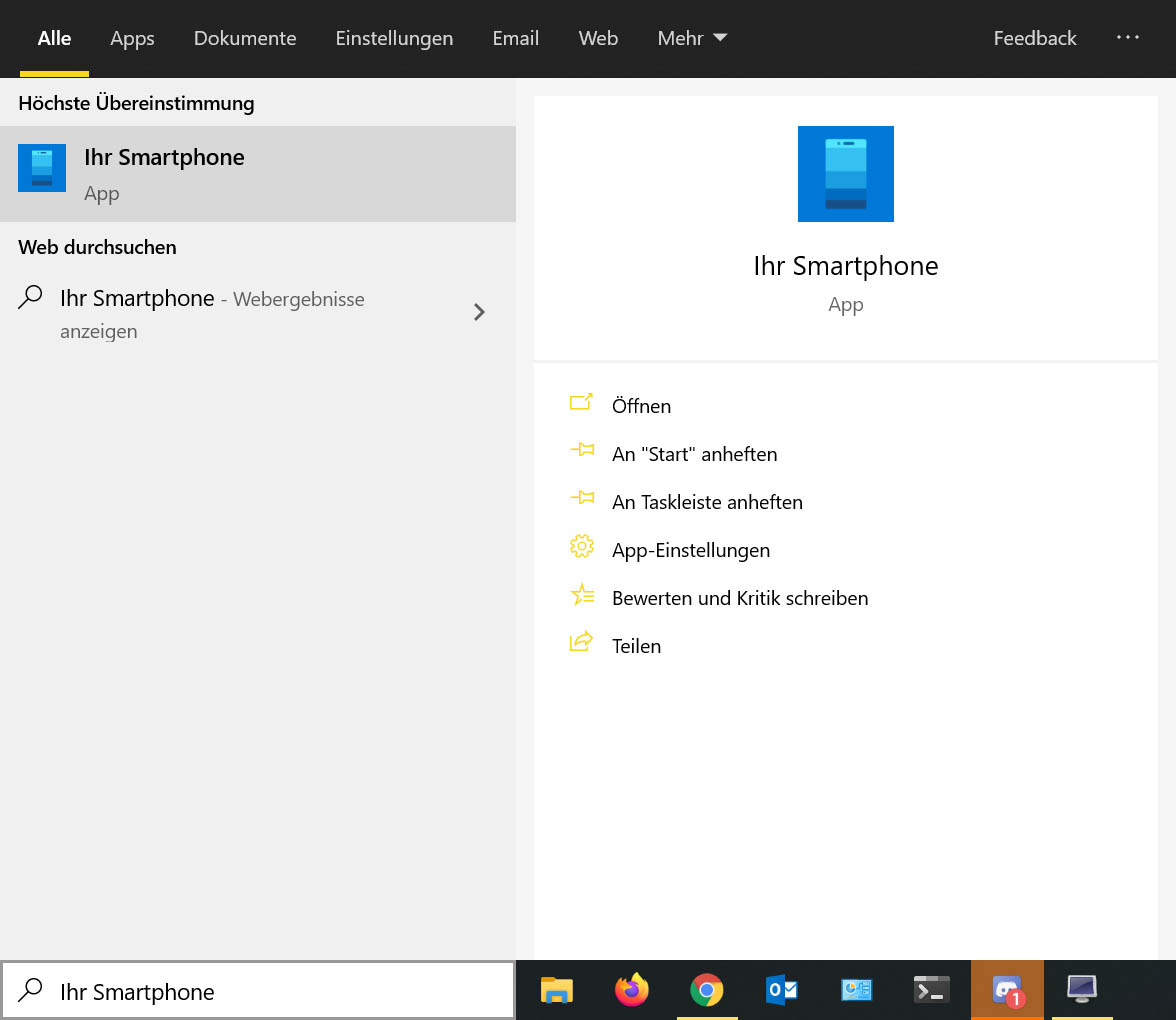Open Windows Terminal from the taskbar

coord(931,990)
